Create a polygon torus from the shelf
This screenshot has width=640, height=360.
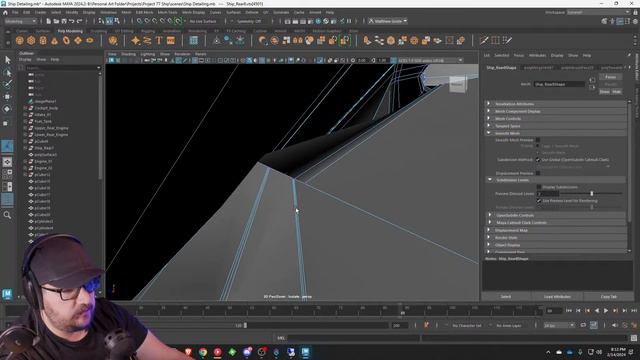(x=66, y=40)
